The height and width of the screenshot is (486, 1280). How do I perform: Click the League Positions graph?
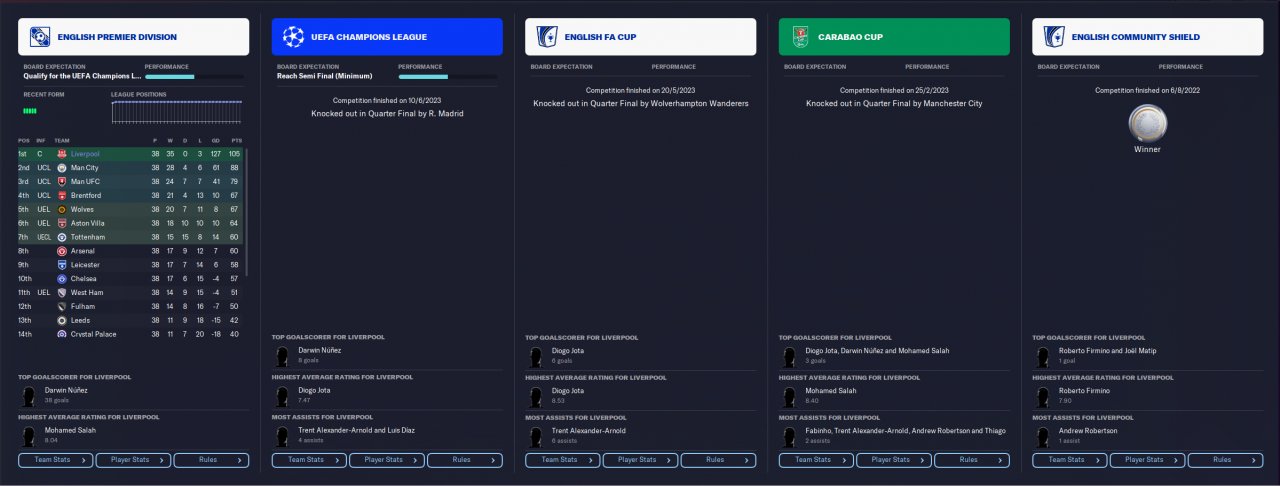coord(176,112)
